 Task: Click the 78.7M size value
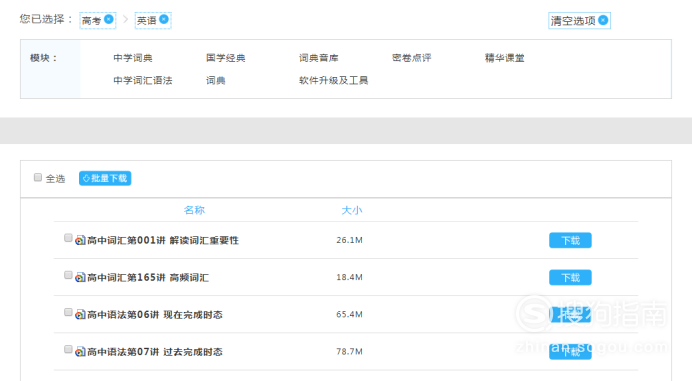(x=350, y=351)
